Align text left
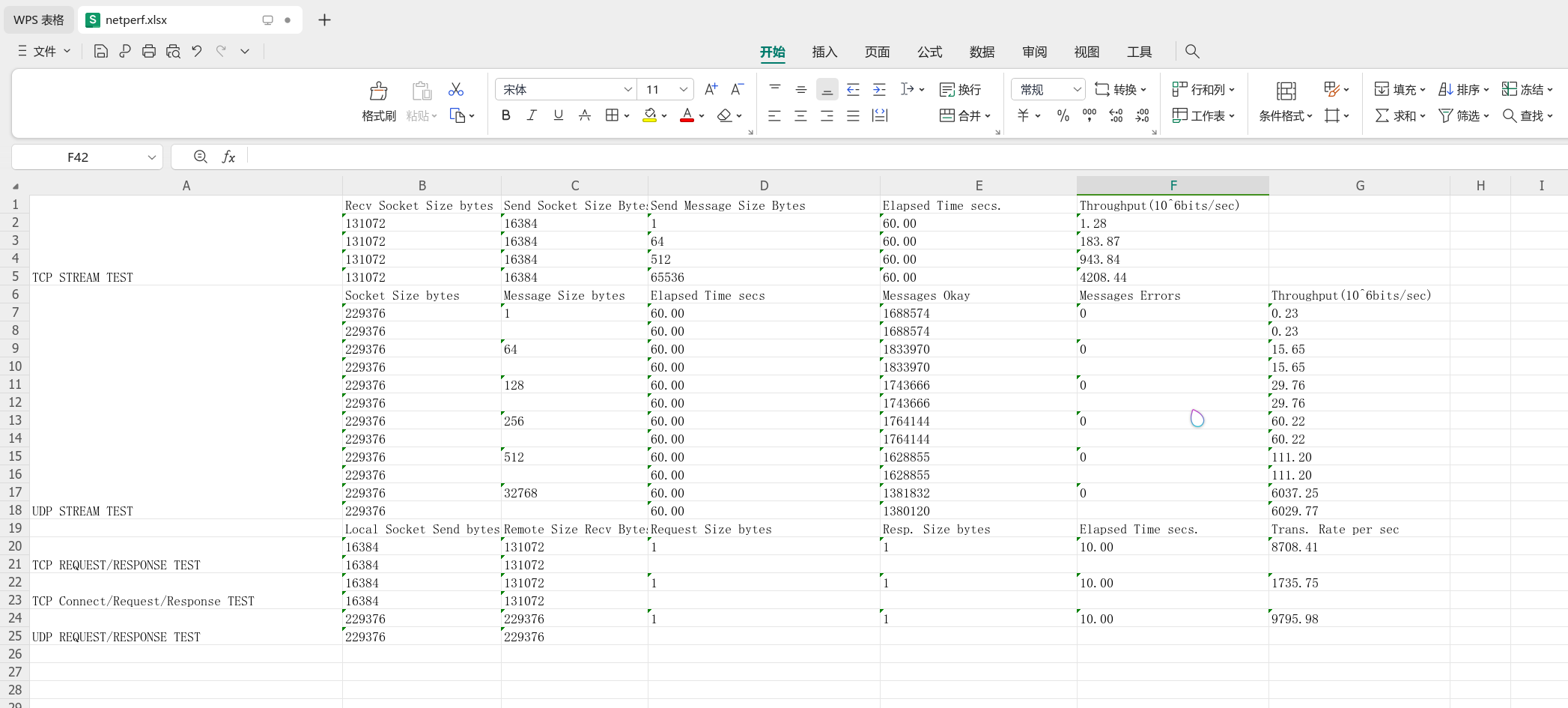The width and height of the screenshot is (1568, 708). coord(775,115)
